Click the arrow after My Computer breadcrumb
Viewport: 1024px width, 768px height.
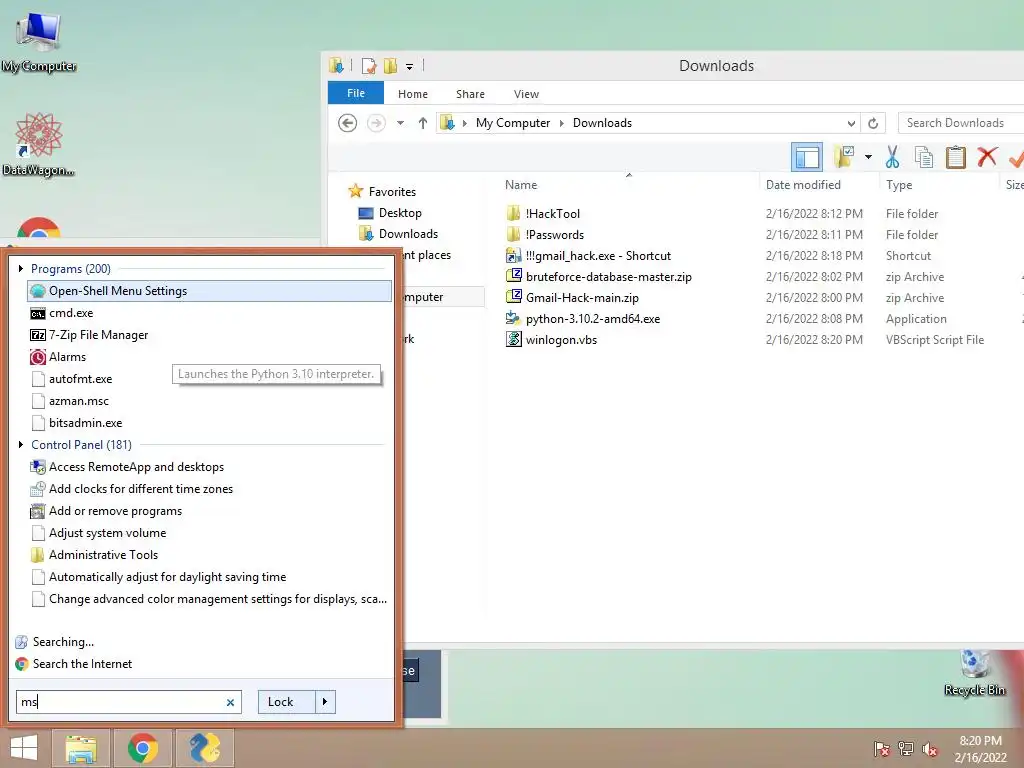[561, 123]
